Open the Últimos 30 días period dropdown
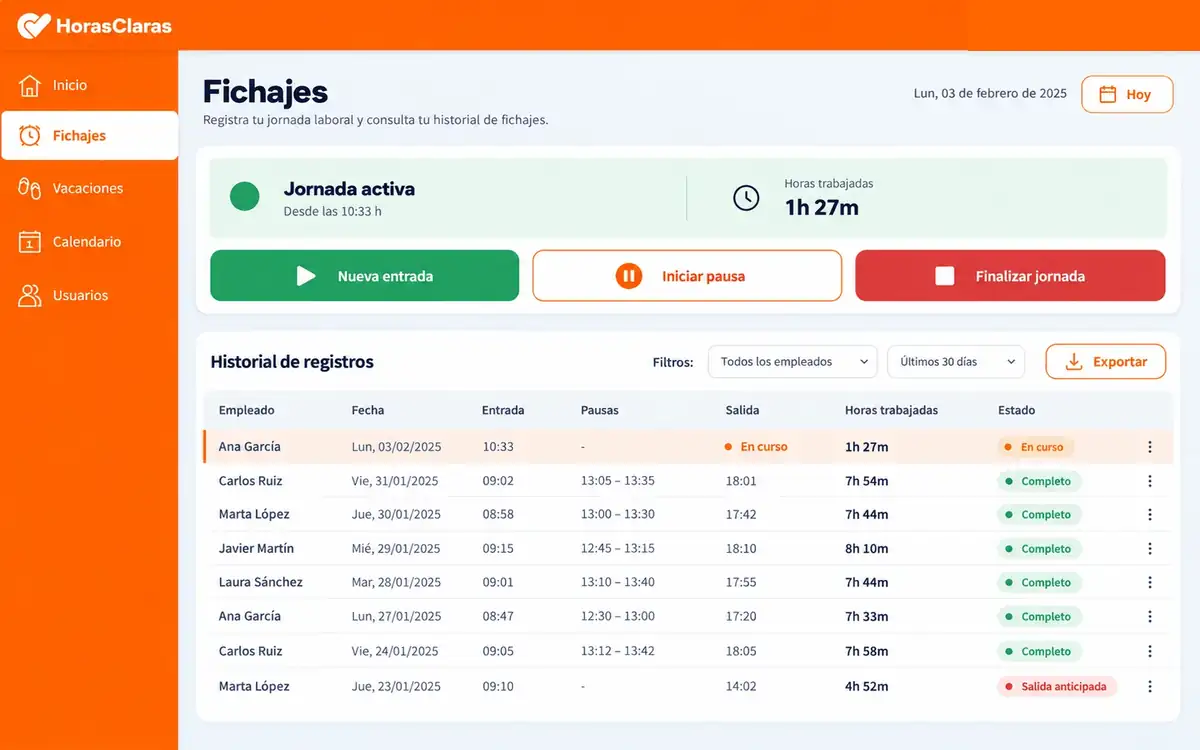1200x750 pixels. coord(956,362)
